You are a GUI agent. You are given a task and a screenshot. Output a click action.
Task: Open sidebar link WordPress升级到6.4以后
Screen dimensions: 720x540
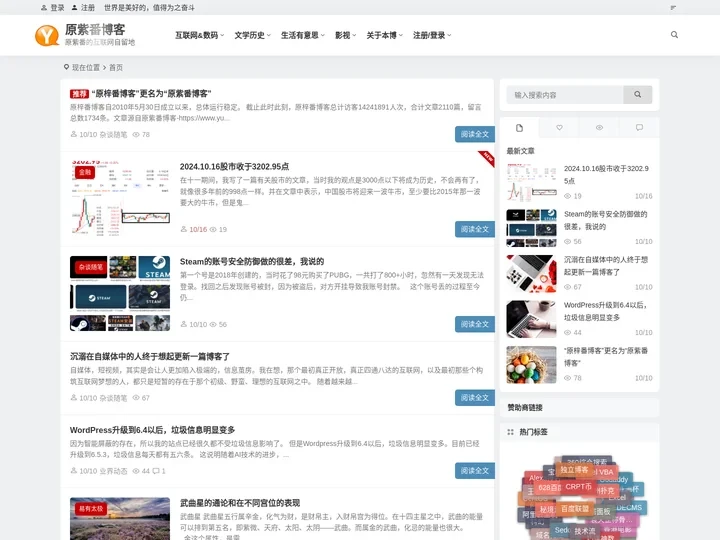point(605,311)
